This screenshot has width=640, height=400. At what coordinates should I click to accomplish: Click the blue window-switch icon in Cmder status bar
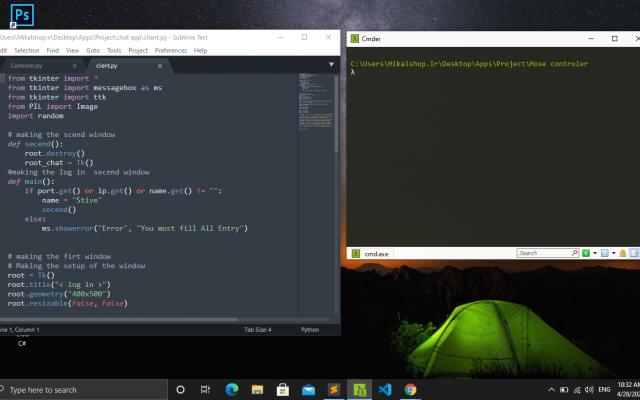pyautogui.click(x=604, y=253)
